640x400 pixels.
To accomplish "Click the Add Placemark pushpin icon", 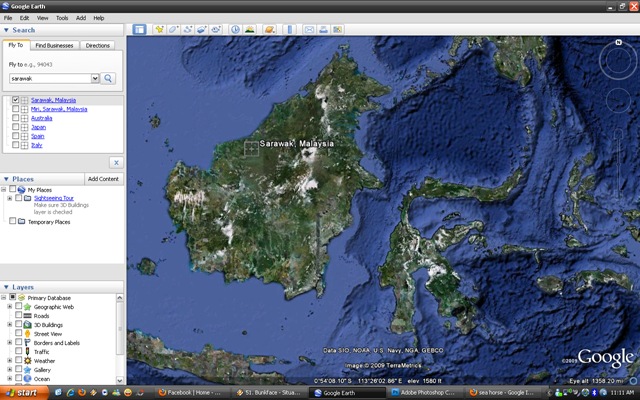I will [x=159, y=29].
